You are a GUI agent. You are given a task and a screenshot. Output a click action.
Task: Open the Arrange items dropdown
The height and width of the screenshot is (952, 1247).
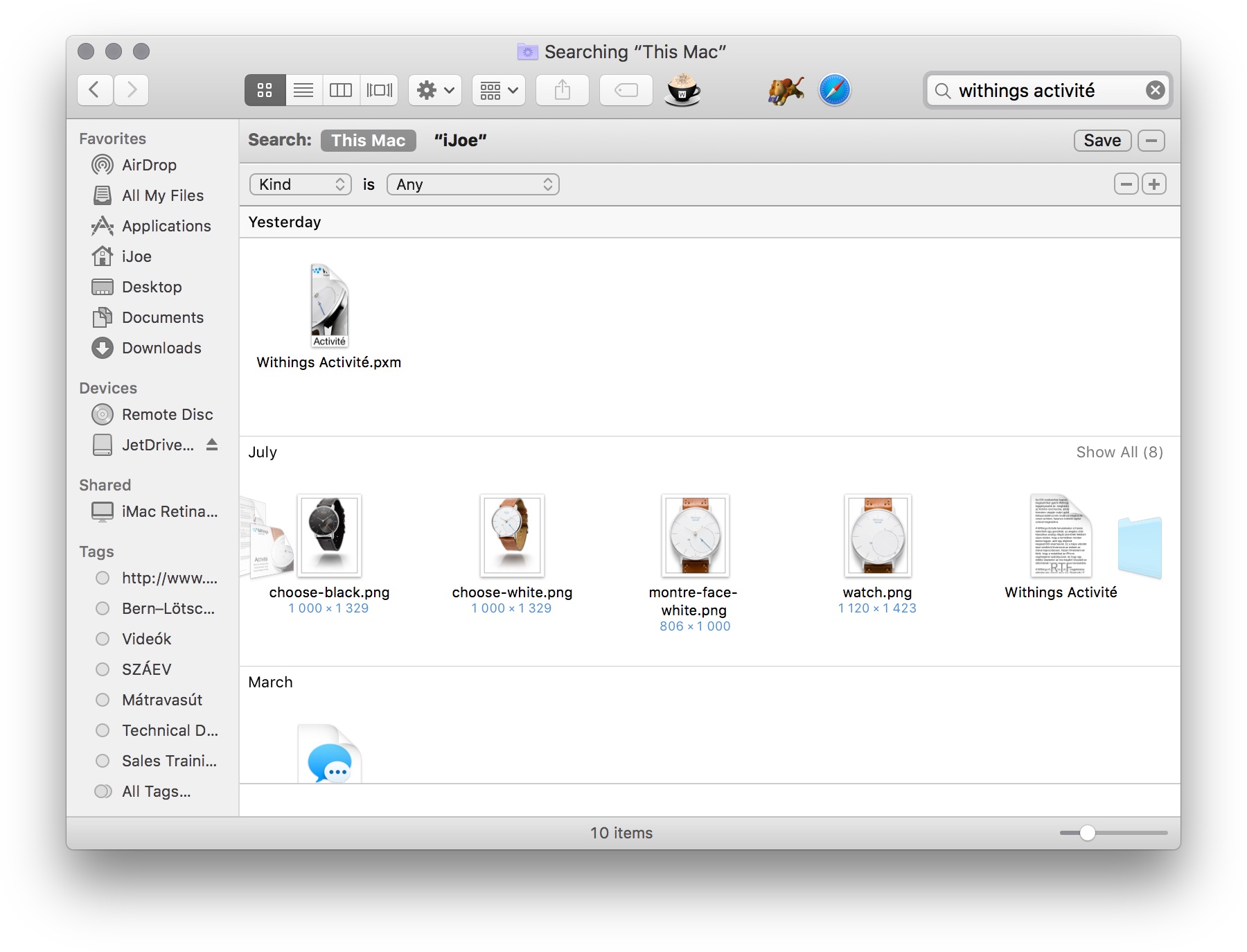(499, 90)
